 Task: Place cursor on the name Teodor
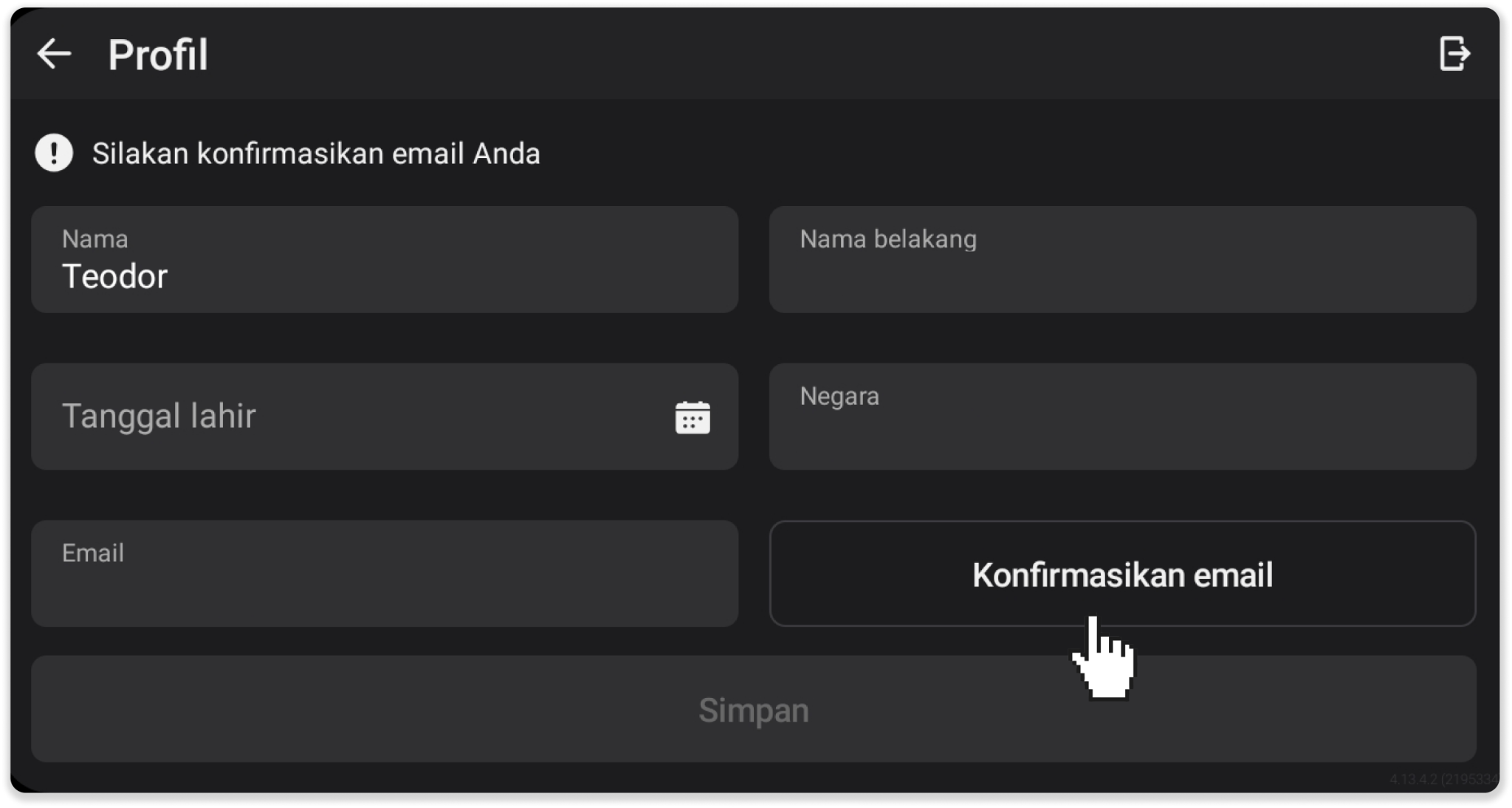(x=115, y=277)
